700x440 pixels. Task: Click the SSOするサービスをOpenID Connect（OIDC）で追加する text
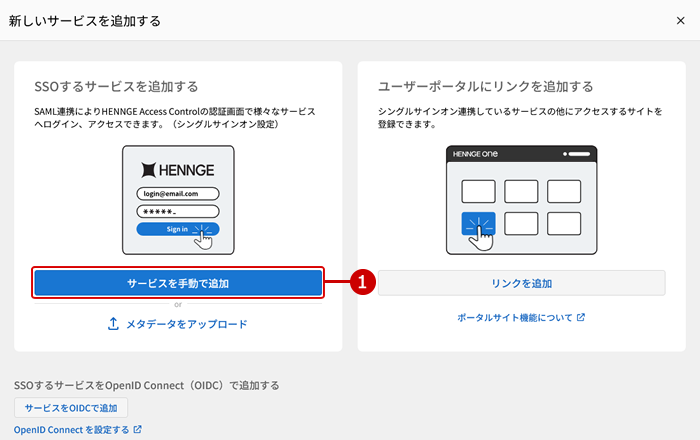click(146, 385)
